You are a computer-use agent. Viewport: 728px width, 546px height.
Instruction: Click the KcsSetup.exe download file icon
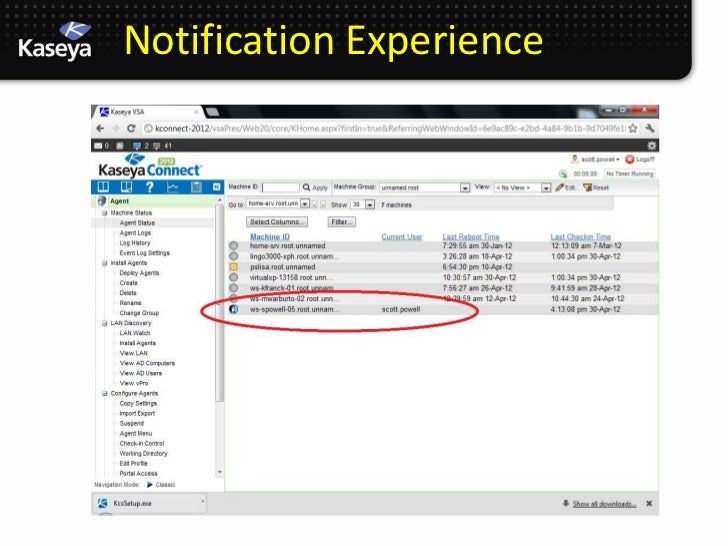(x=103, y=503)
